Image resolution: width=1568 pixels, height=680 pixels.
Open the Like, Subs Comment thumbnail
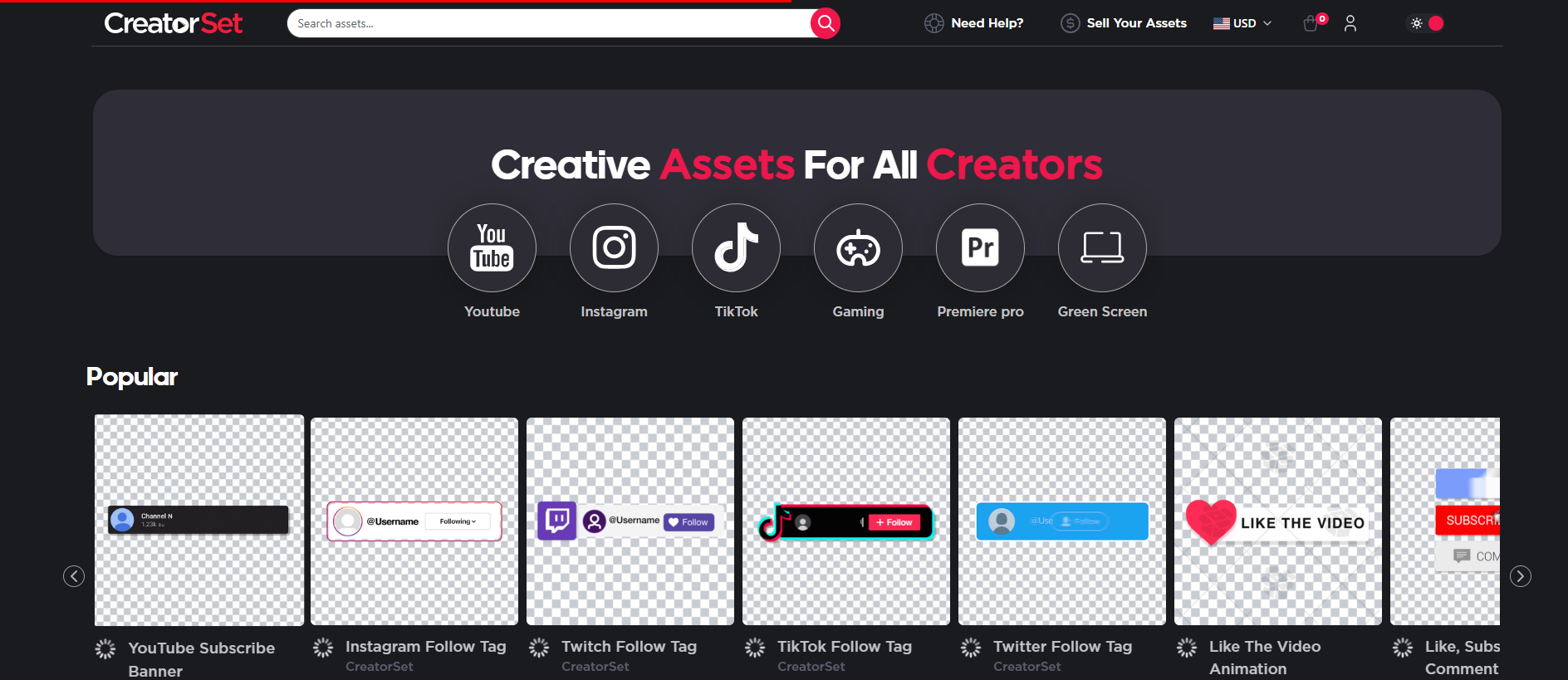click(x=1445, y=521)
